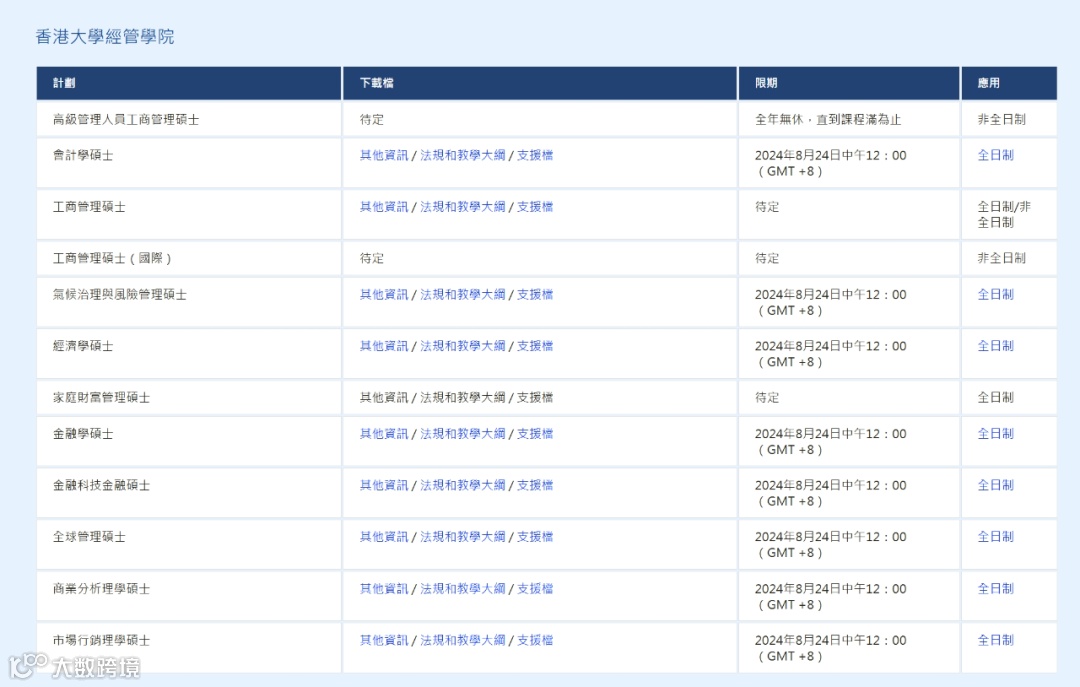The image size is (1080, 687).
Task: Open 支援檔 link in 全球管理碩士 row
Action: [535, 537]
